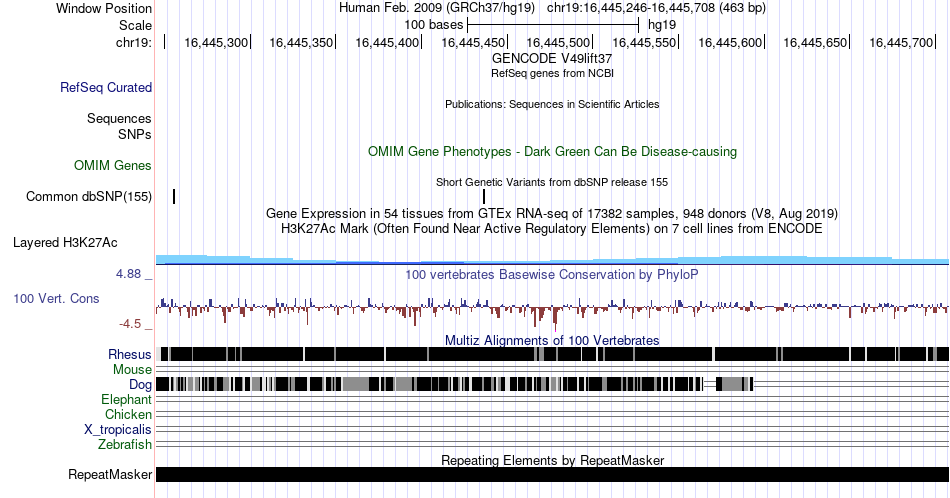The height and width of the screenshot is (498, 950).
Task: Click the 4.88 PhyloP maximum value
Action: click(128, 274)
